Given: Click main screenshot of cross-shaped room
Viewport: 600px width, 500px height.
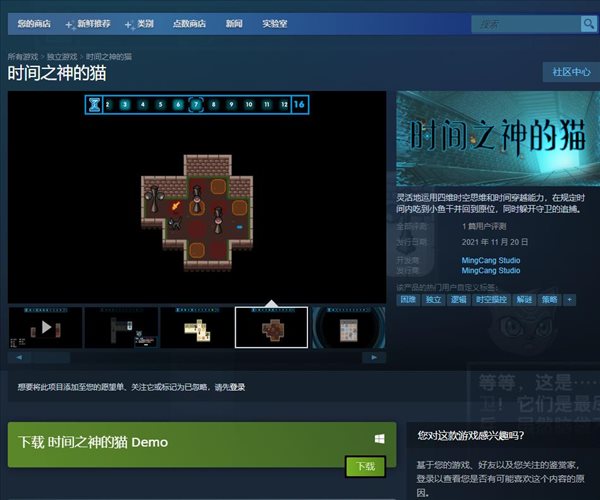Looking at the screenshot, I should [x=197, y=197].
